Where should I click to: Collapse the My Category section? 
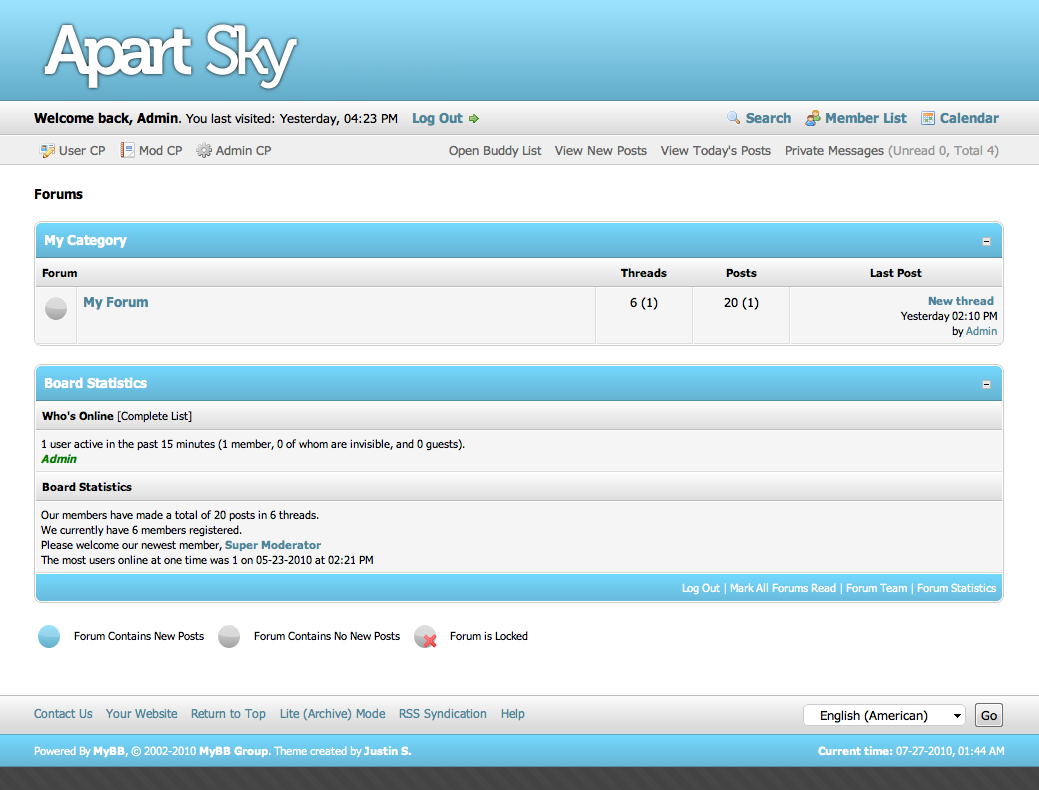point(986,241)
